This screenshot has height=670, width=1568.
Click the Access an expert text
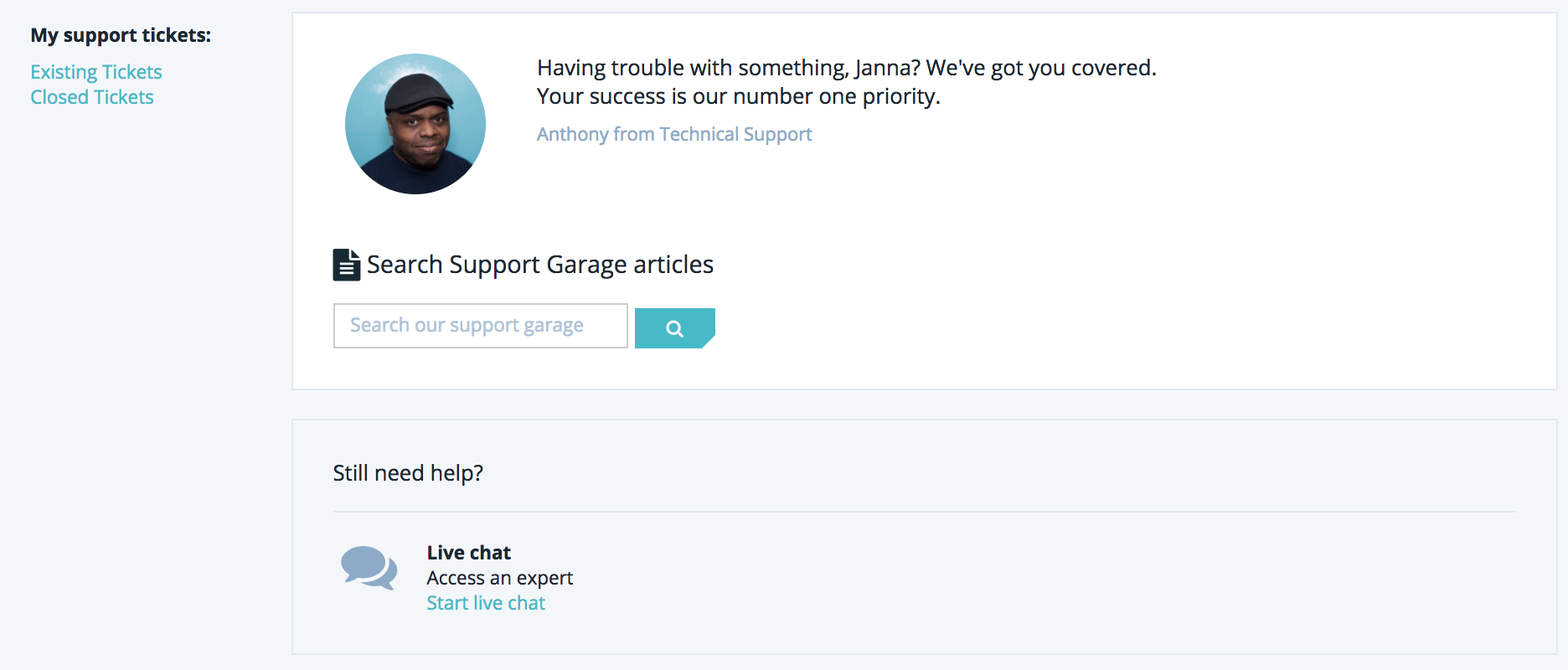[x=499, y=578]
